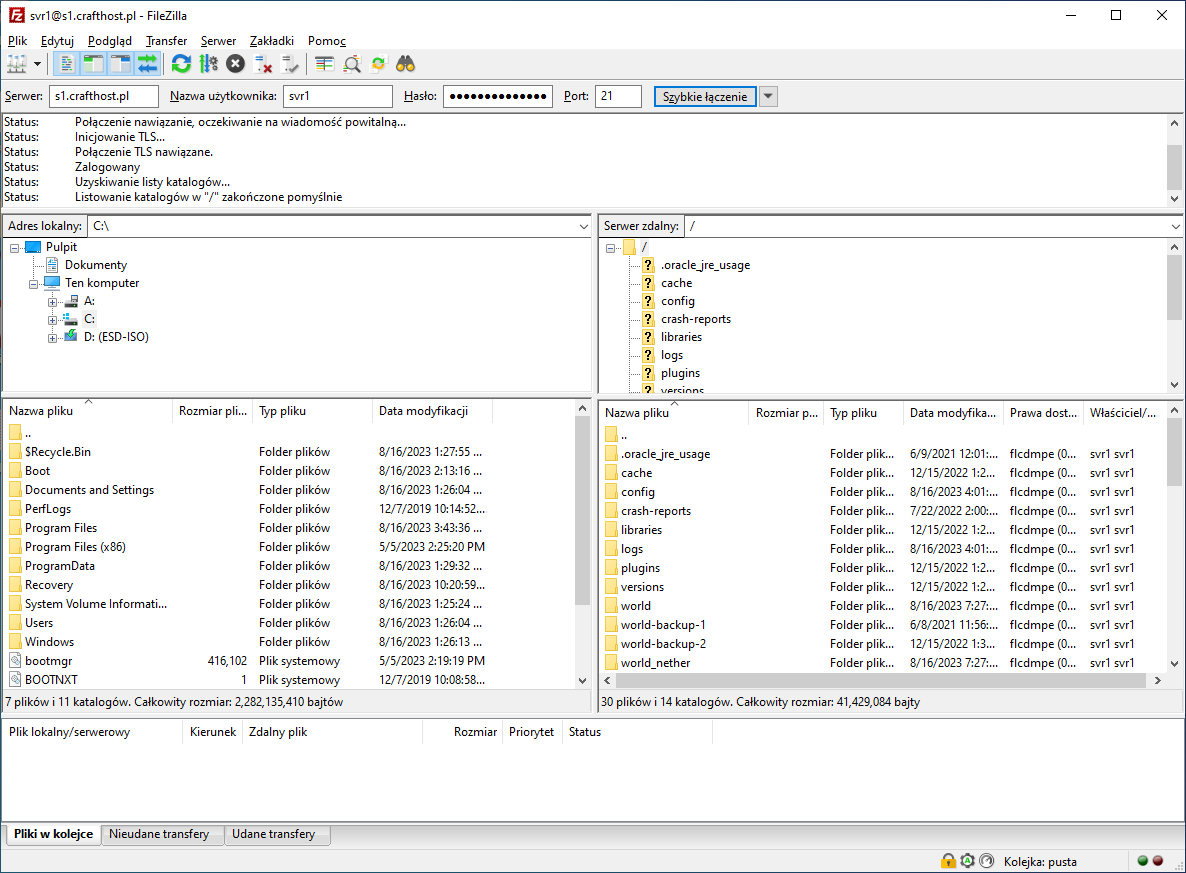Open the Plik menu

17,41
